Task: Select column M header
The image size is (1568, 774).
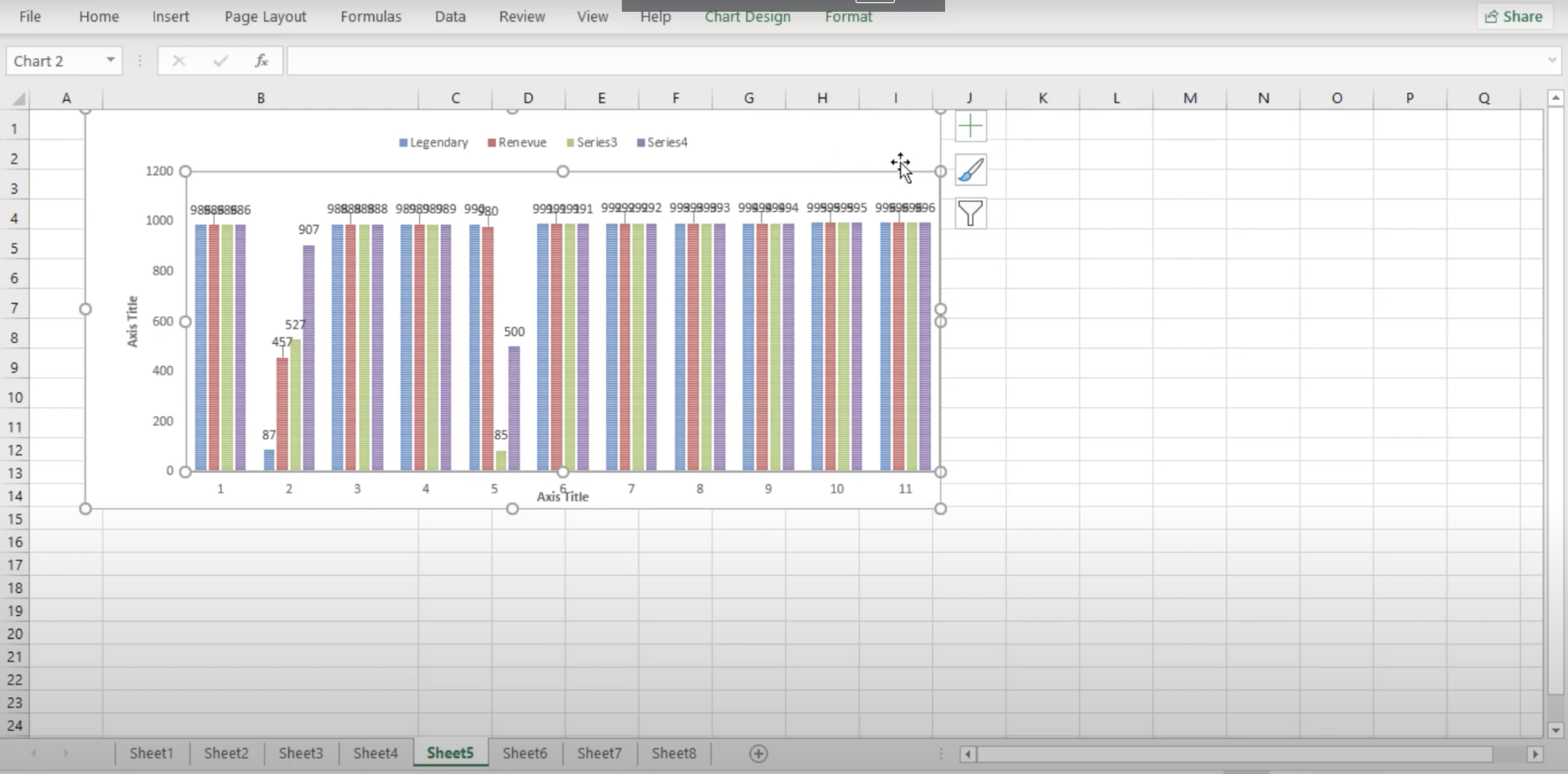Action: tap(1190, 98)
